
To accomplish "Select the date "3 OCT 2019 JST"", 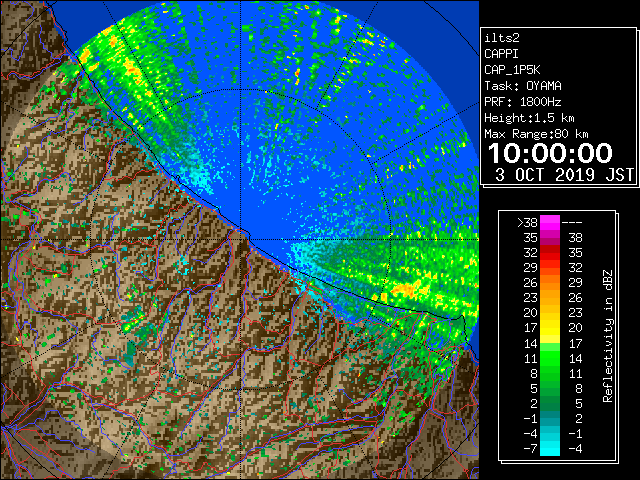I will click(564, 175).
